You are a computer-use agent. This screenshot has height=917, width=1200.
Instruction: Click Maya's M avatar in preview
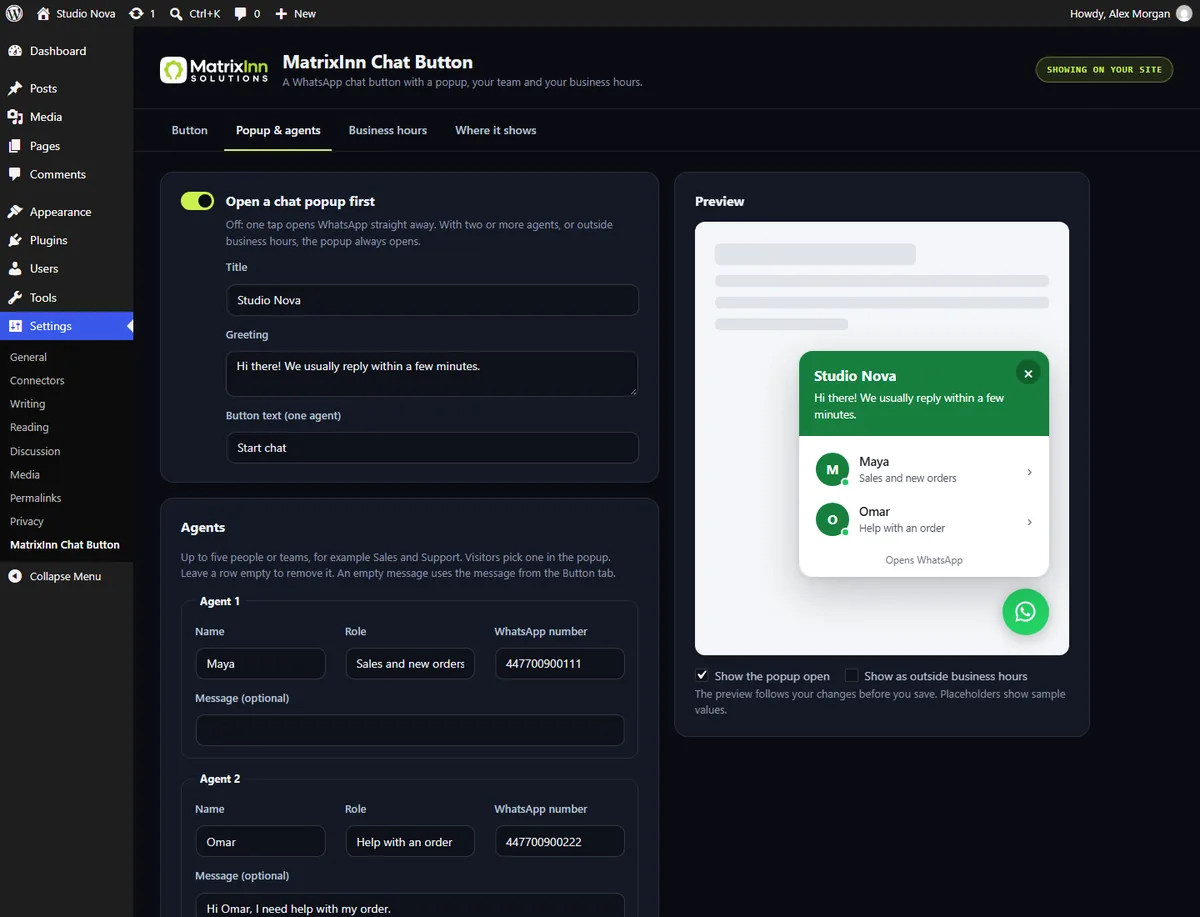click(x=832, y=470)
